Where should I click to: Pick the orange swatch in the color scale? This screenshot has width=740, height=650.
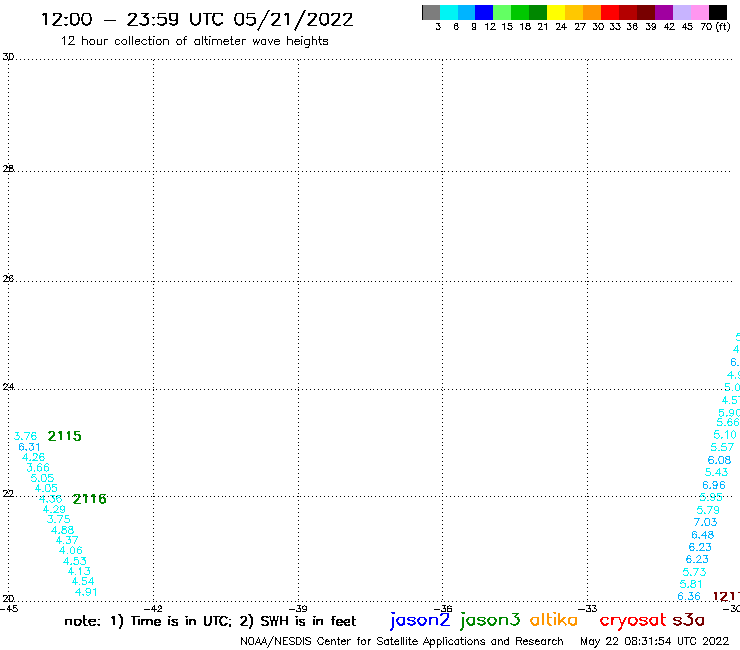tap(592, 12)
